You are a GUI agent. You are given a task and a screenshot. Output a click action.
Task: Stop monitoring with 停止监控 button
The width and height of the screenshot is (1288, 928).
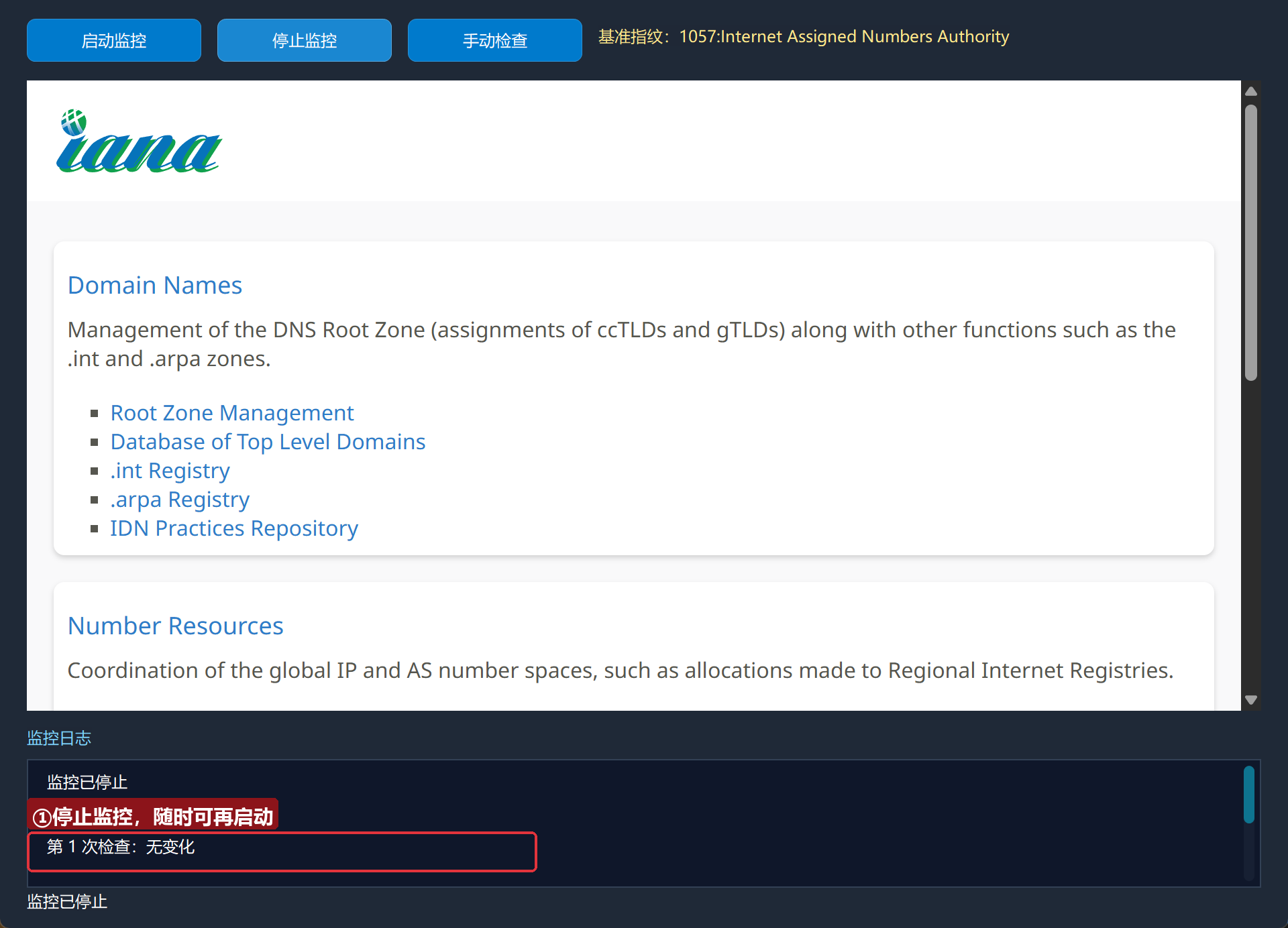305,40
